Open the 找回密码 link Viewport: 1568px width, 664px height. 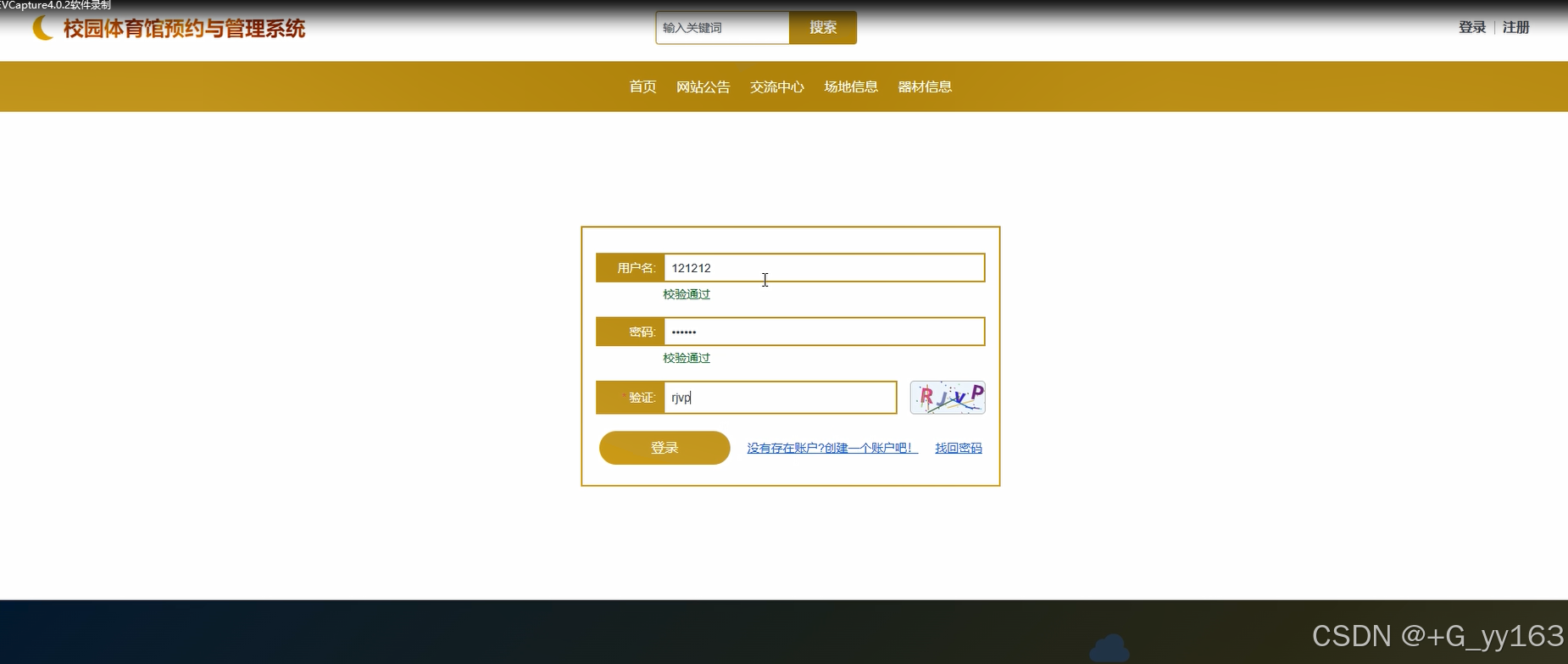coord(959,448)
